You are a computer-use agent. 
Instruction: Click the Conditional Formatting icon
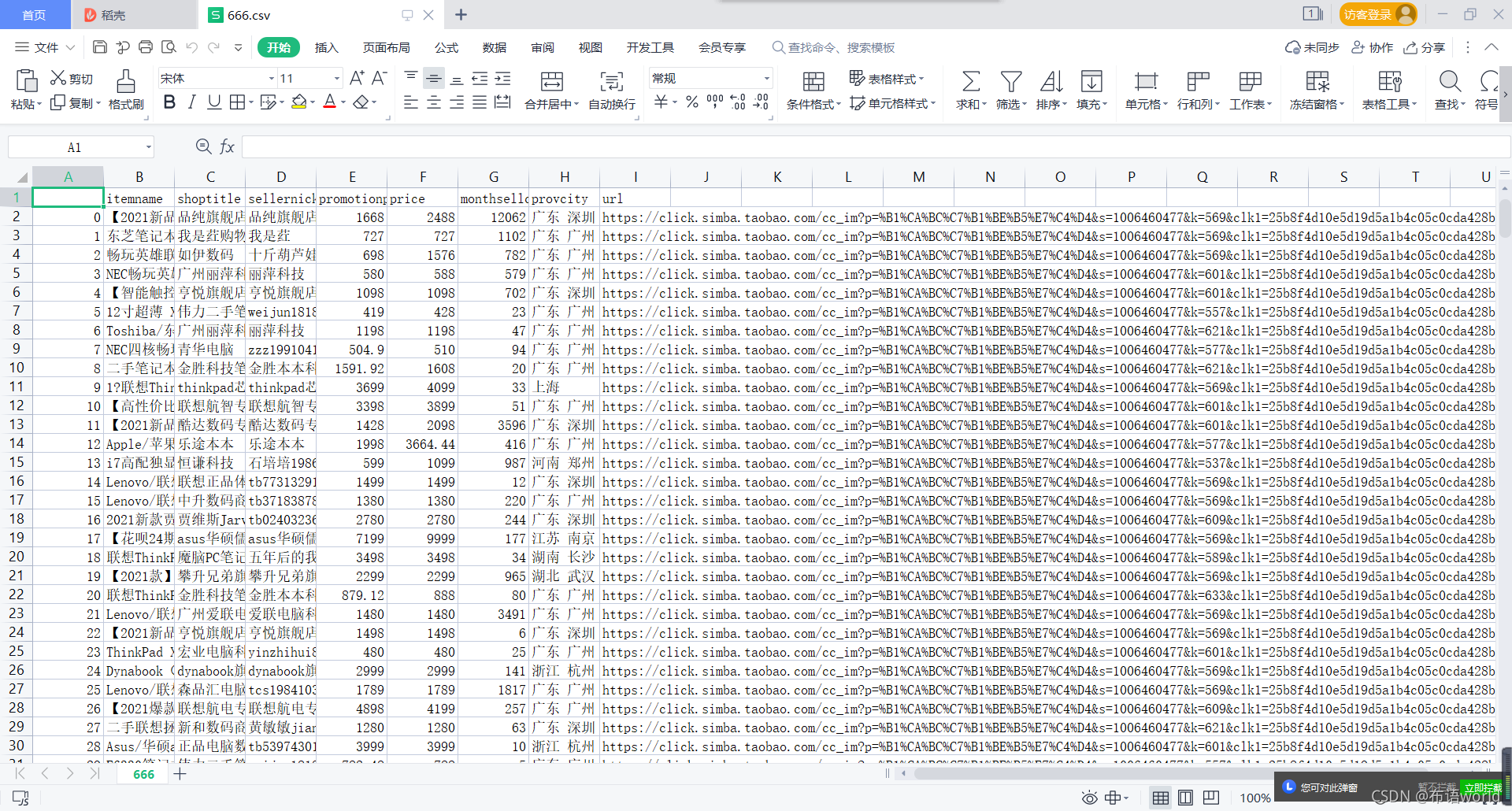(x=813, y=81)
